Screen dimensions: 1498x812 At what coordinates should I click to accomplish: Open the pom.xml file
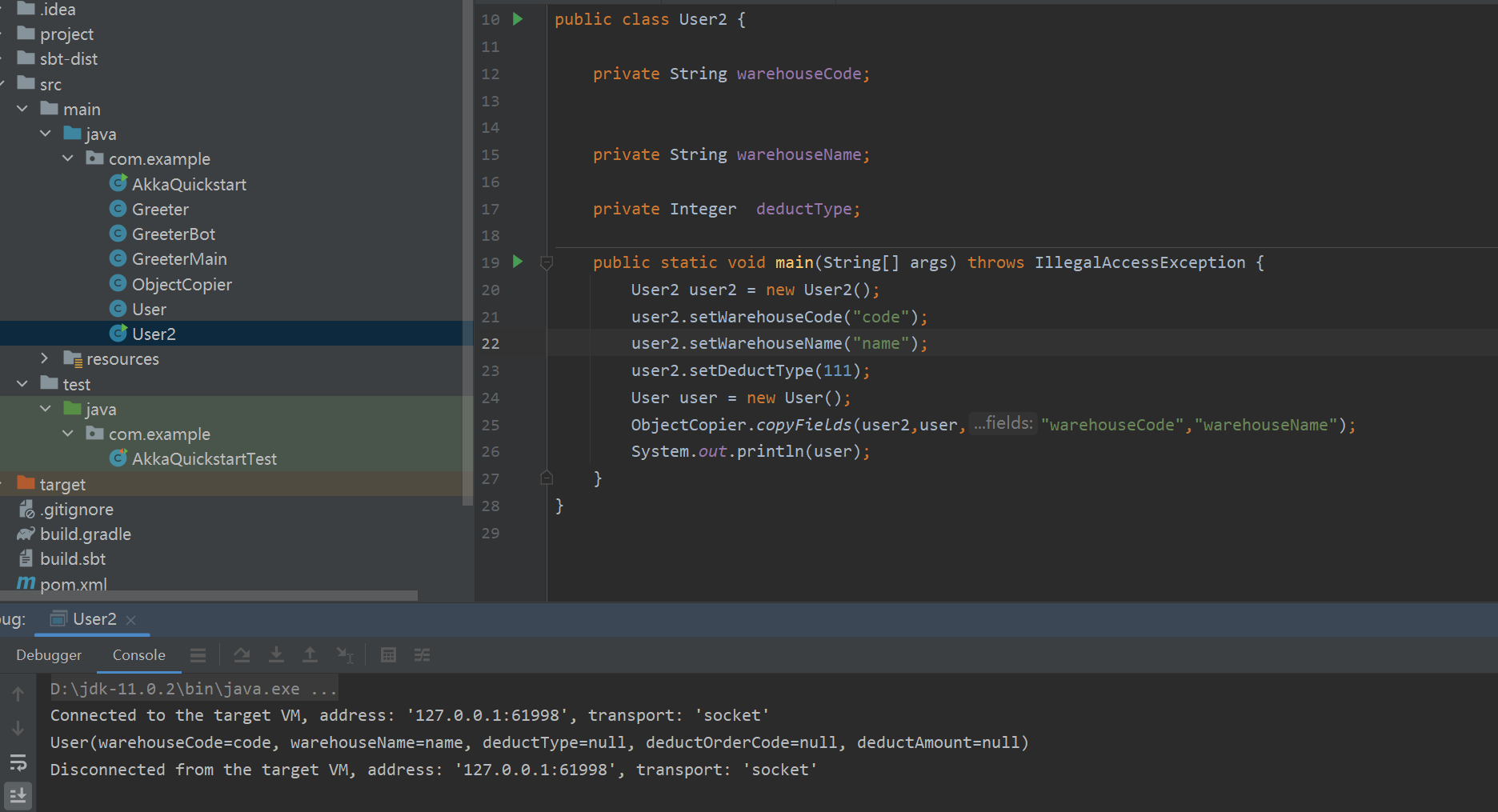tap(62, 584)
